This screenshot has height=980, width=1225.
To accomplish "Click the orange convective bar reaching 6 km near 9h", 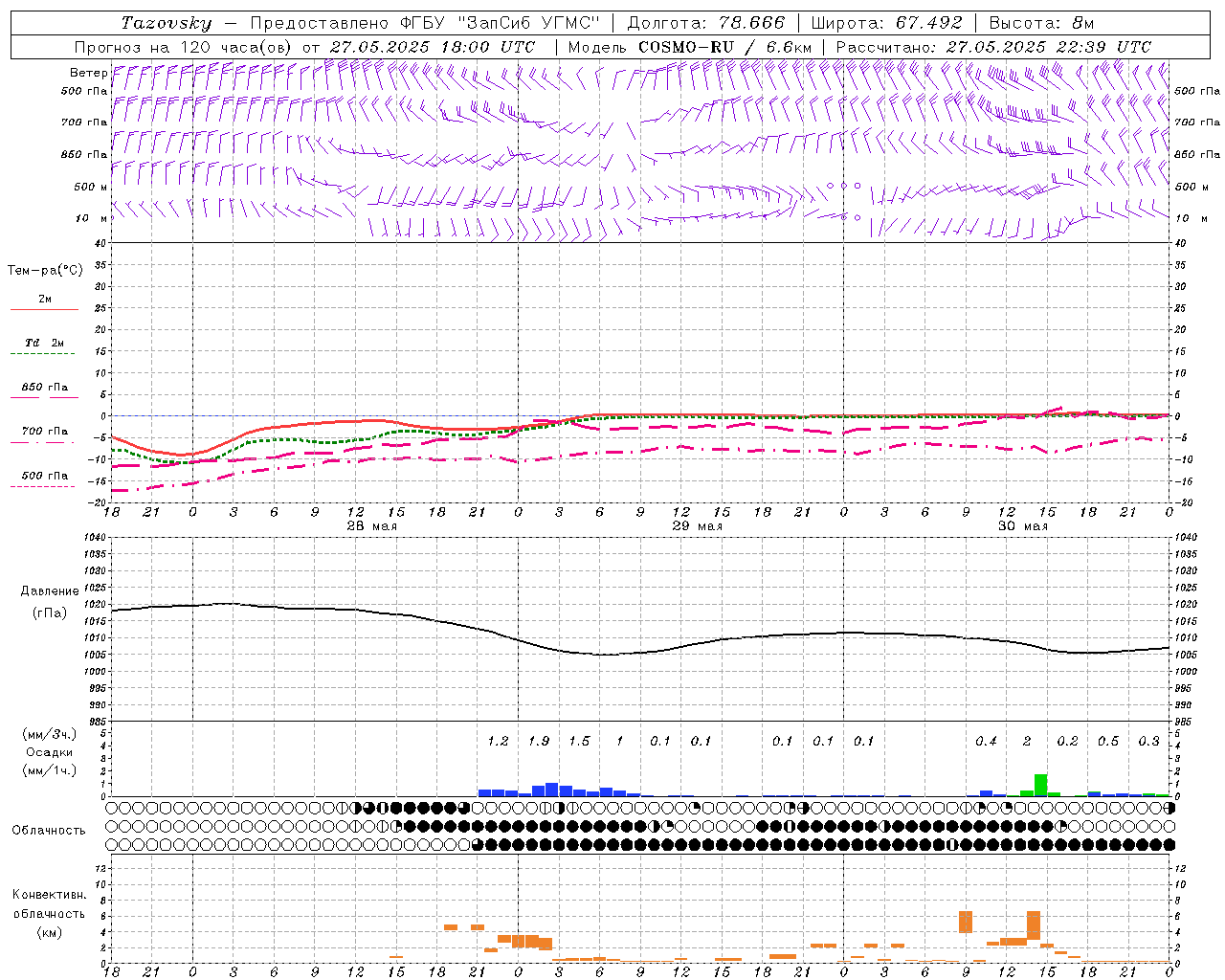I will click(966, 922).
